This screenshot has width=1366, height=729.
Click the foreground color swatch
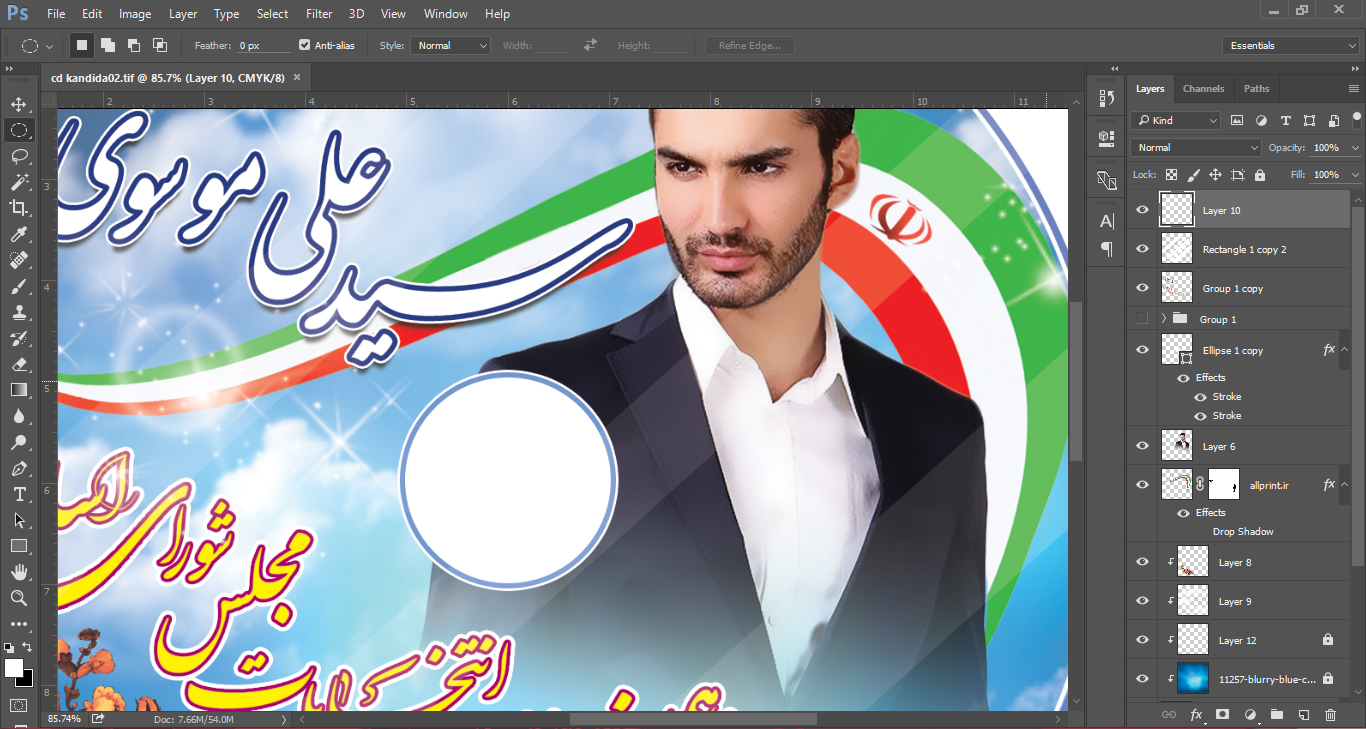coord(14,668)
